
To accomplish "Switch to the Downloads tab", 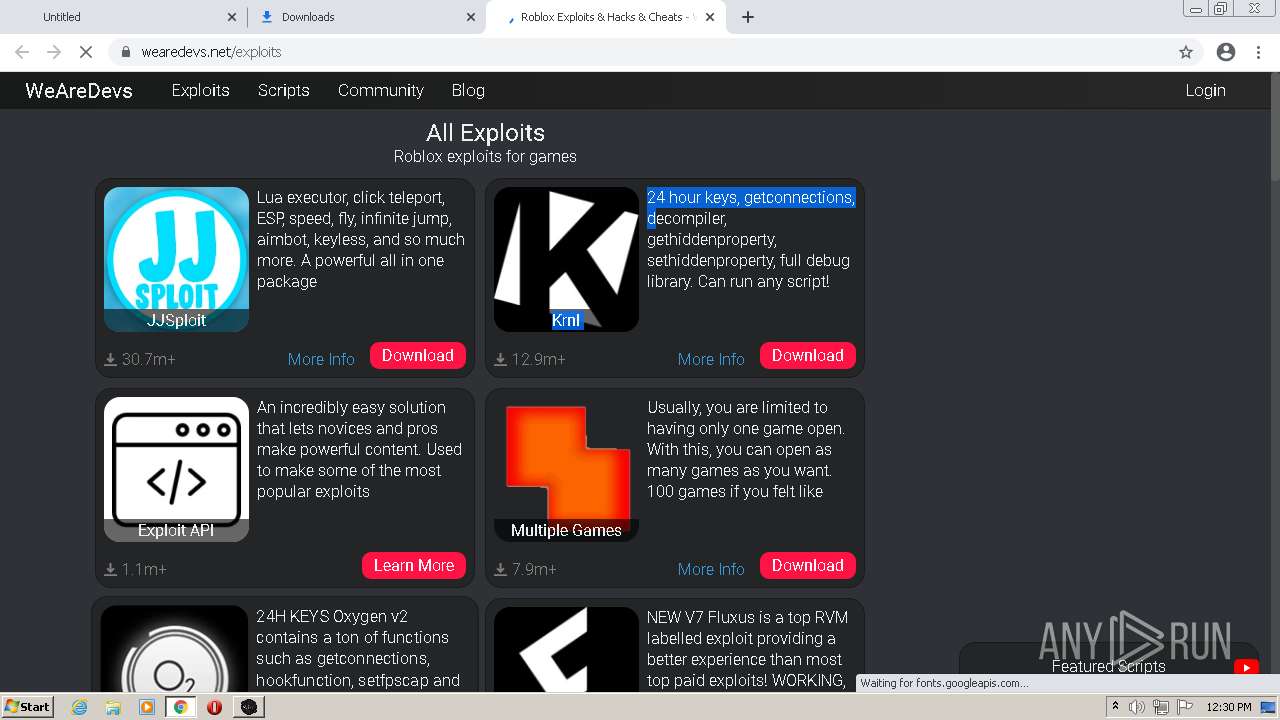I will pyautogui.click(x=367, y=17).
